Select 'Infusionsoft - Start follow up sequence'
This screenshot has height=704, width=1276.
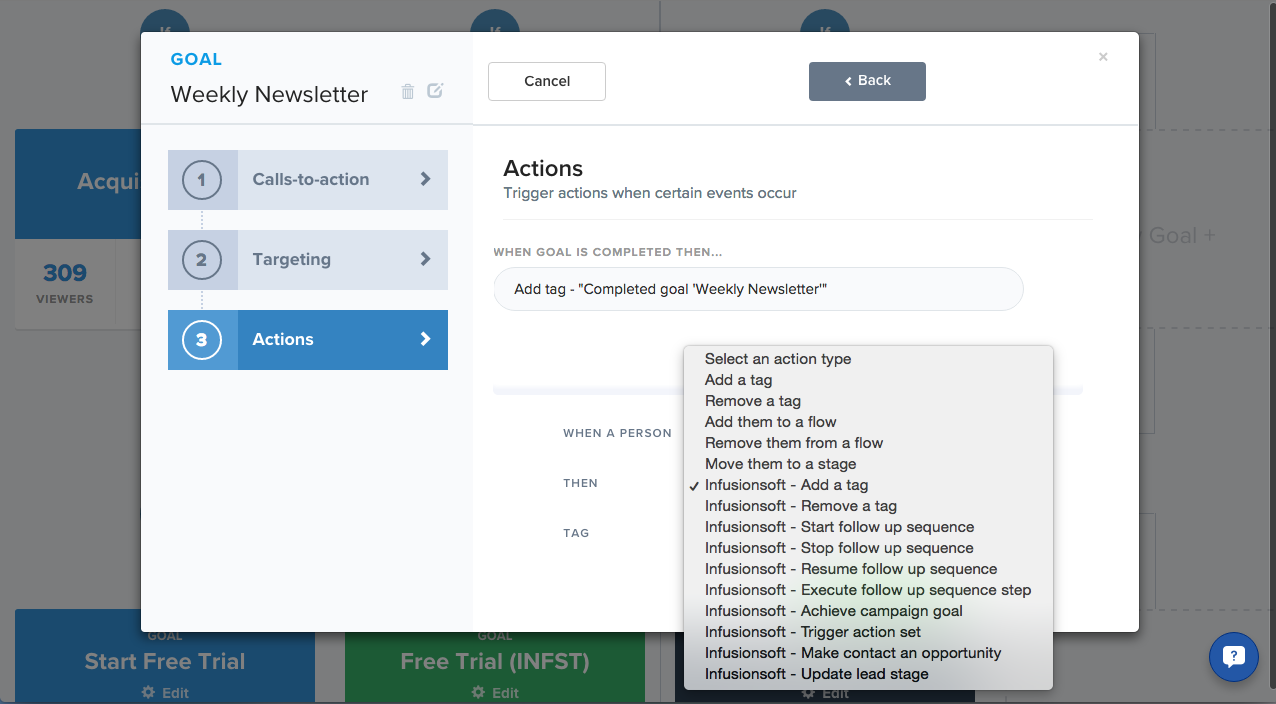(x=868, y=527)
